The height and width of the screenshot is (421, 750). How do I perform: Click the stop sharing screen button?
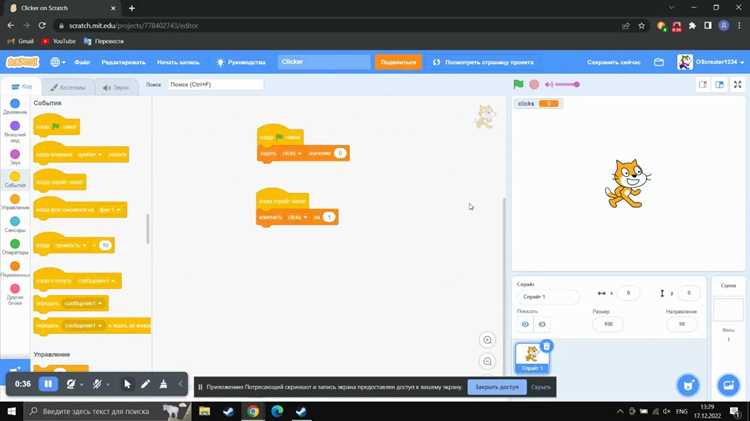(x=497, y=387)
